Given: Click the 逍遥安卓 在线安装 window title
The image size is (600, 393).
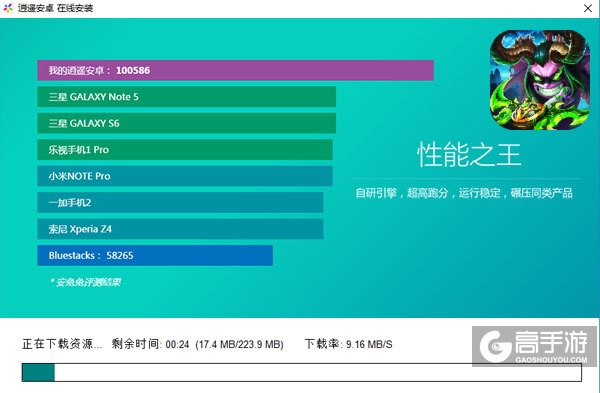Looking at the screenshot, I should pyautogui.click(x=55, y=8).
